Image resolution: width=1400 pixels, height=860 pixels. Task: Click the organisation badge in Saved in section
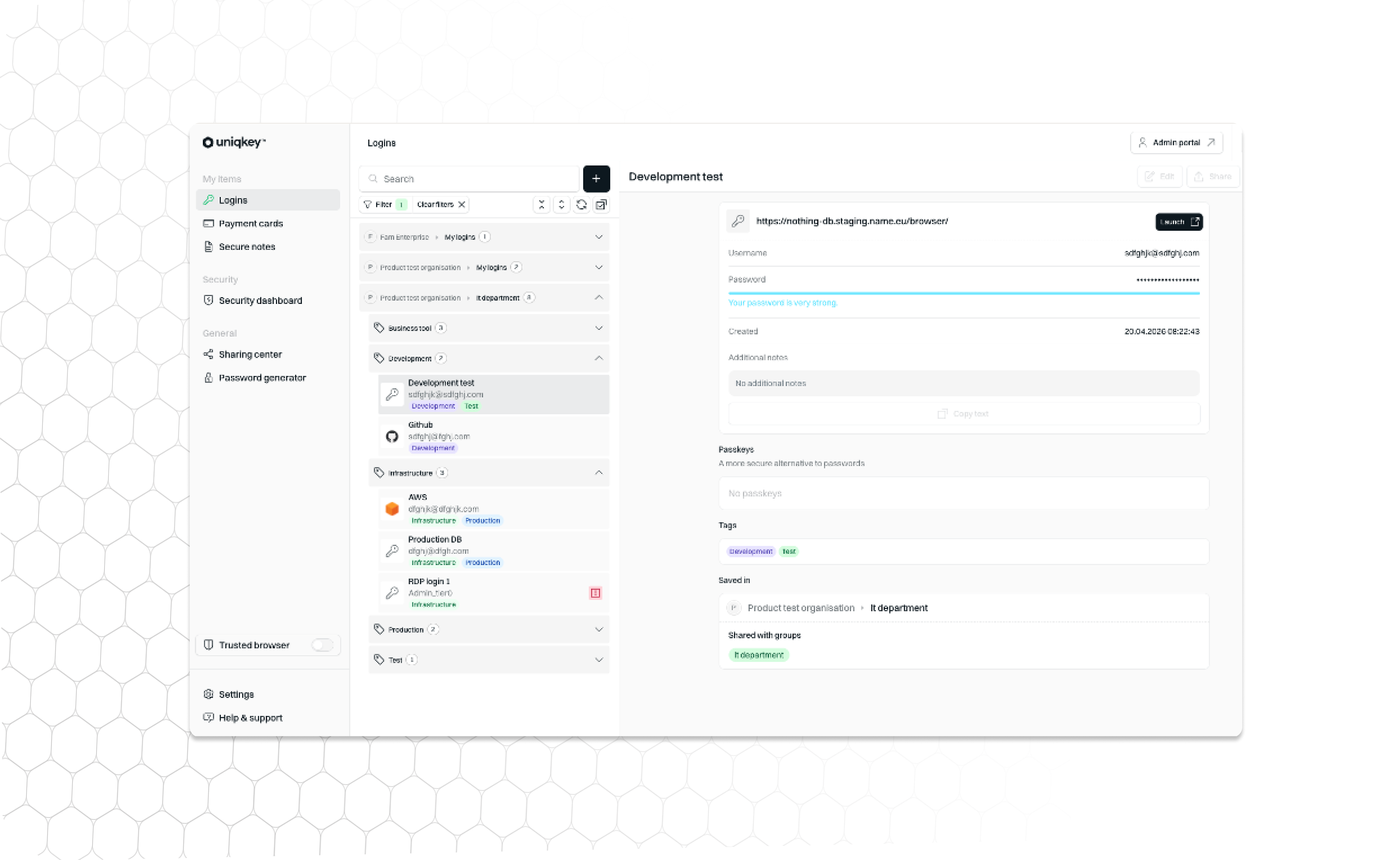[734, 608]
